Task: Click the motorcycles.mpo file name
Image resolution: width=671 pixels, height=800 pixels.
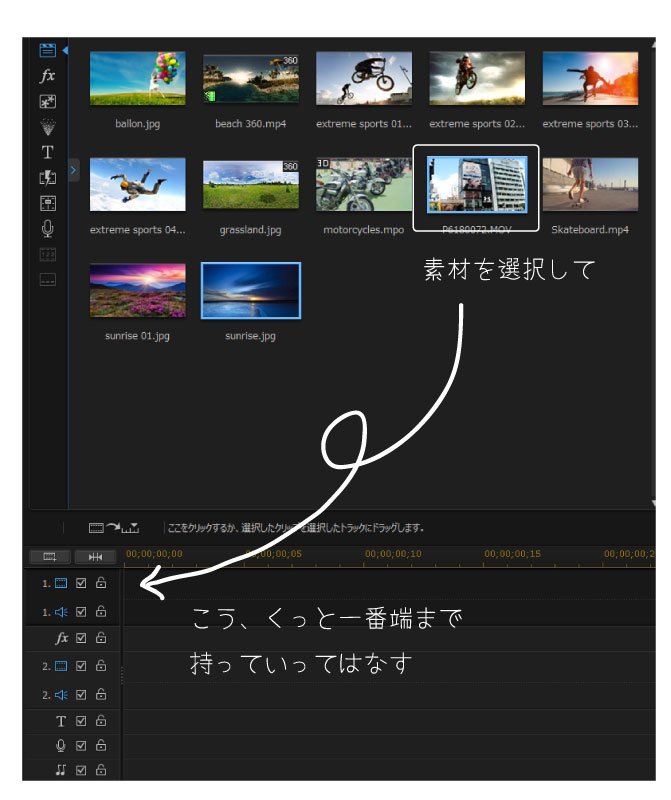Action: 364,230
